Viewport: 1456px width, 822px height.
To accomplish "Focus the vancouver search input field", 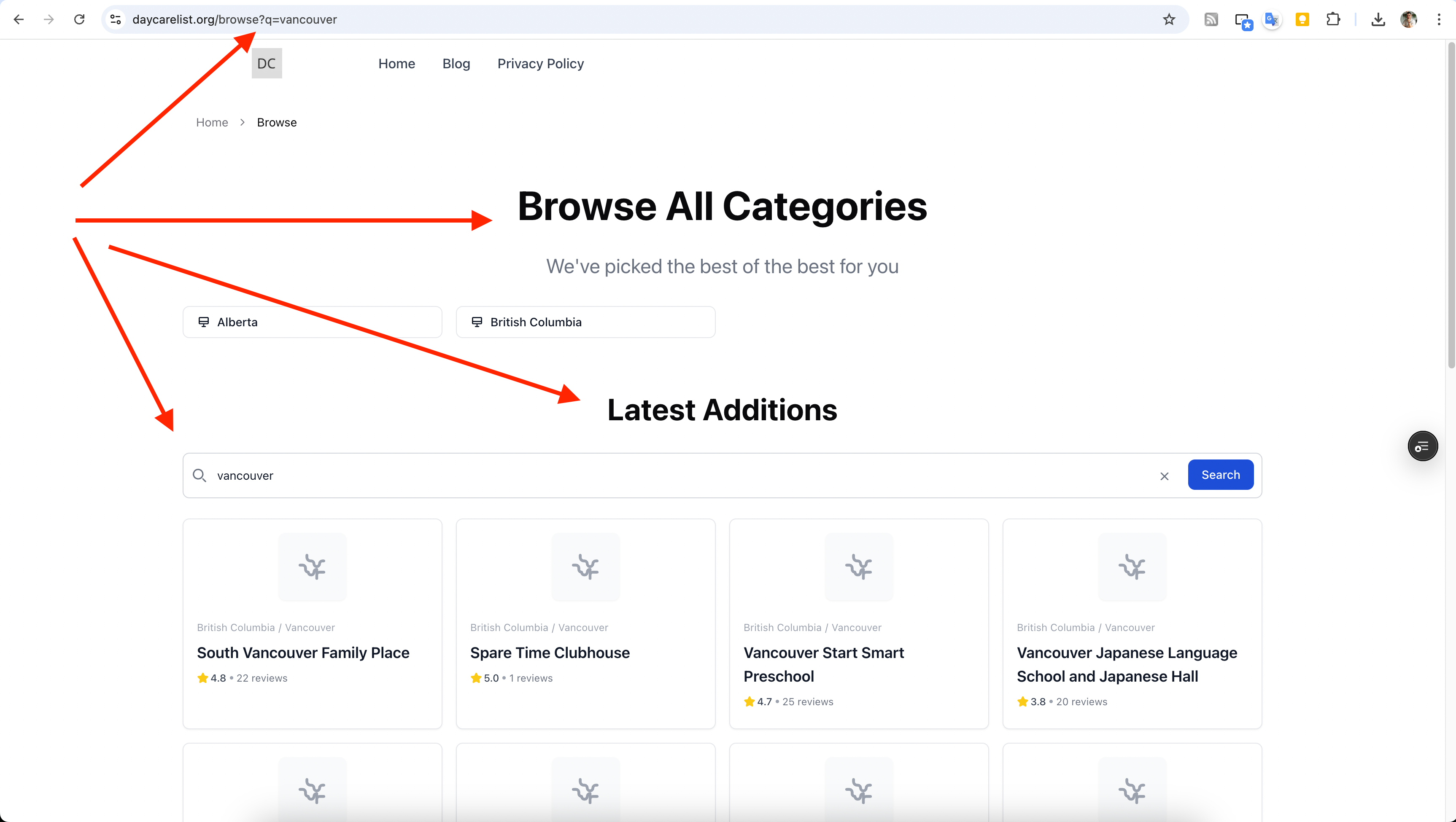I will pos(678,475).
